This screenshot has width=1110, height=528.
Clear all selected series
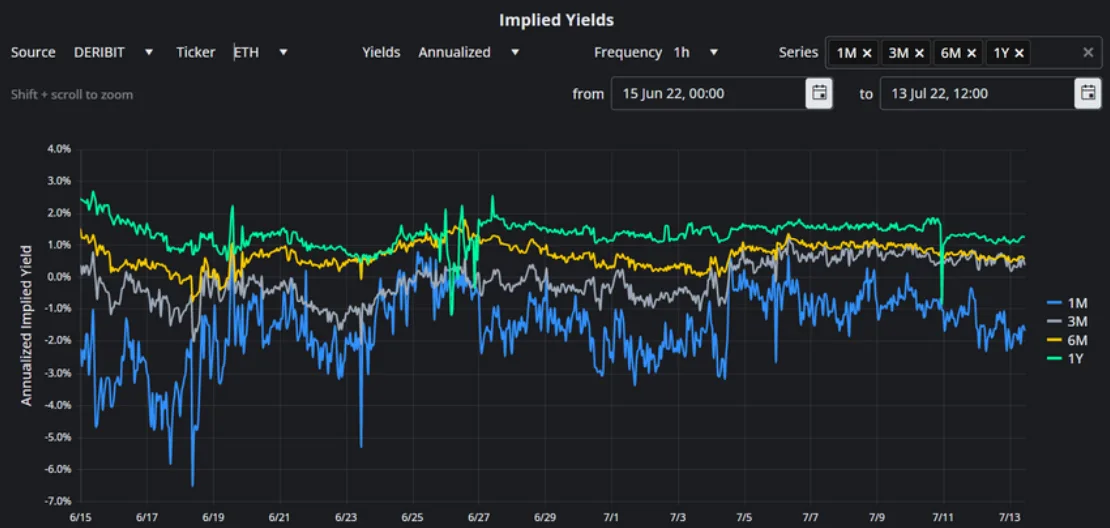pos(1089,52)
